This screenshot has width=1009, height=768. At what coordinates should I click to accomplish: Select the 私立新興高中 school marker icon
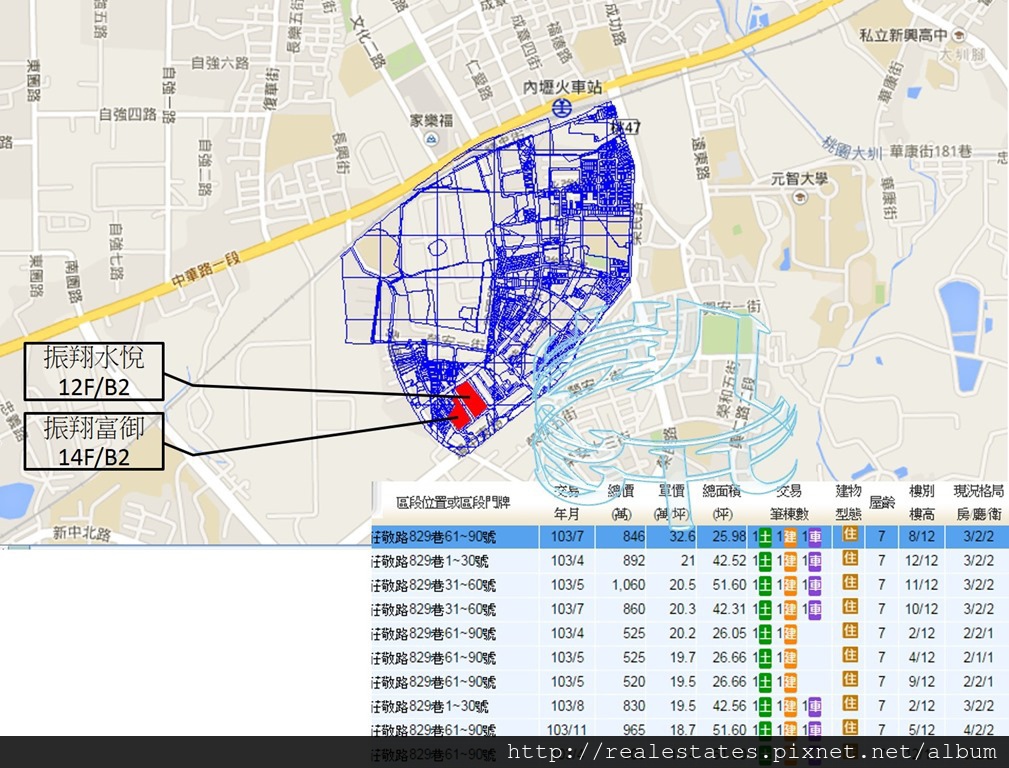coord(959,34)
